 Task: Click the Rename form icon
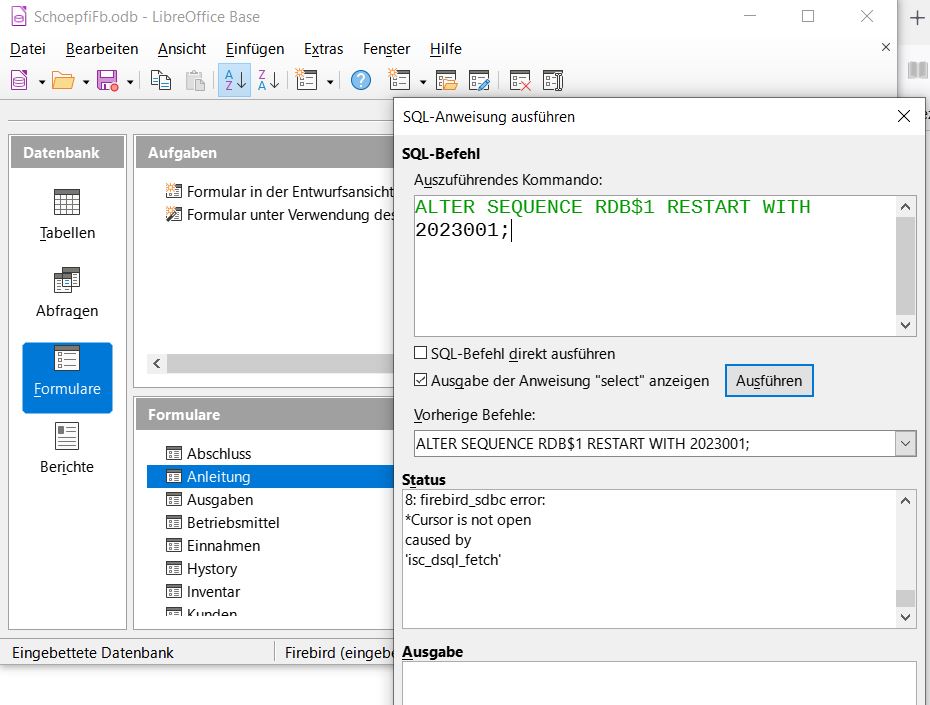(553, 80)
